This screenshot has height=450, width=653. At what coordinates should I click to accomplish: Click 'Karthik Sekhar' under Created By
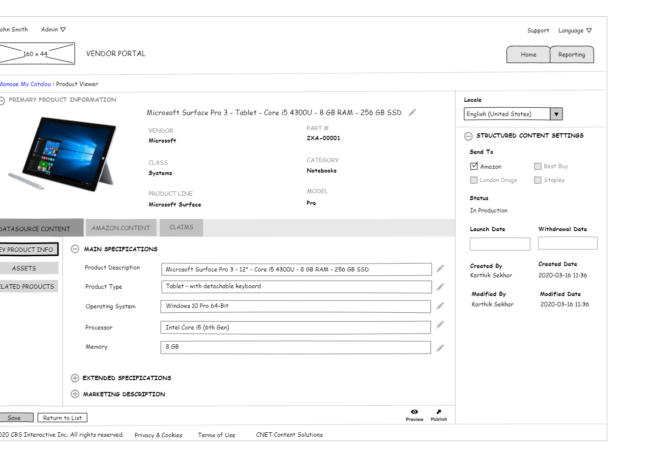coord(491,275)
